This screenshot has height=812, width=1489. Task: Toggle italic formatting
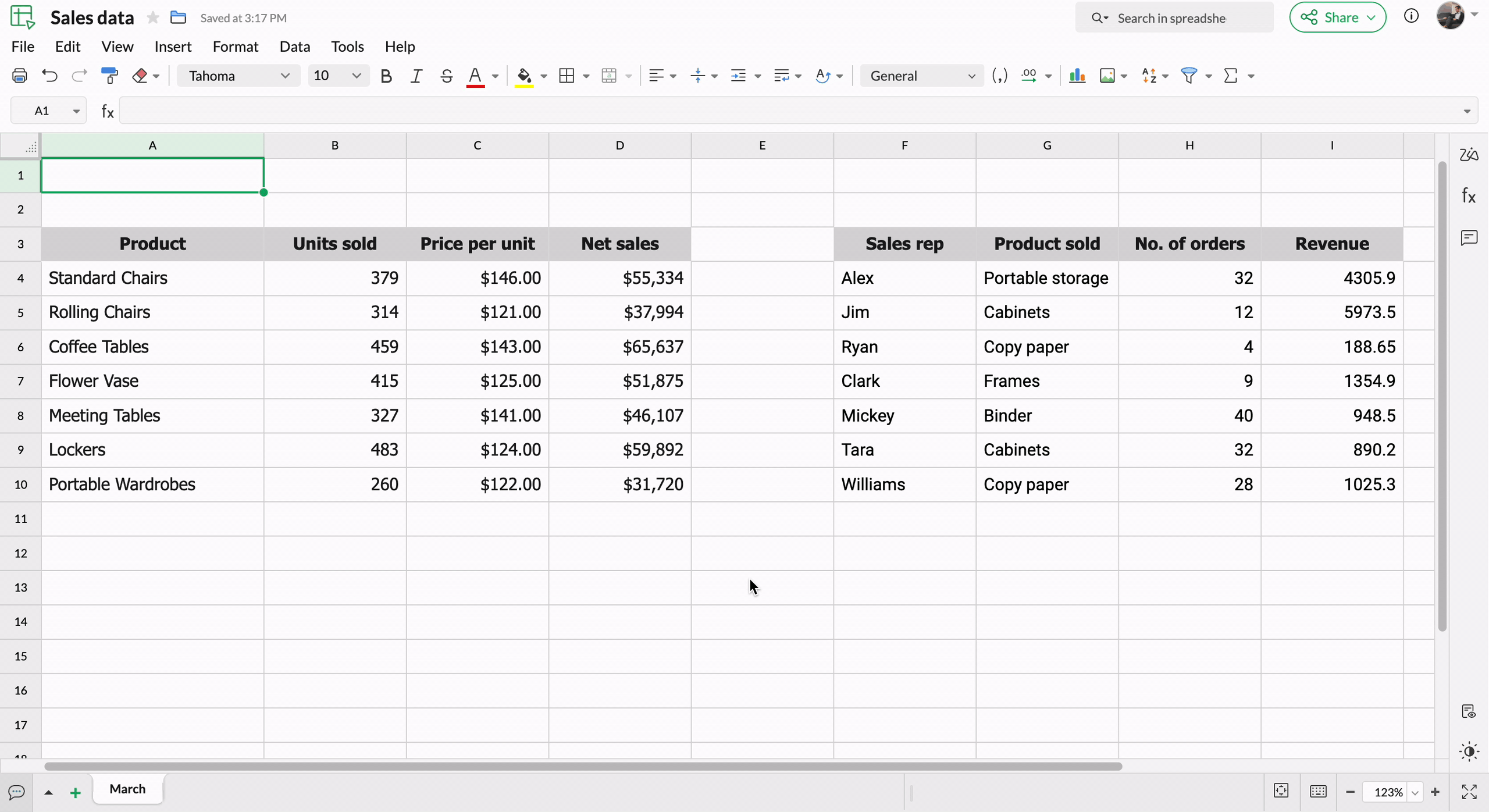pos(416,76)
